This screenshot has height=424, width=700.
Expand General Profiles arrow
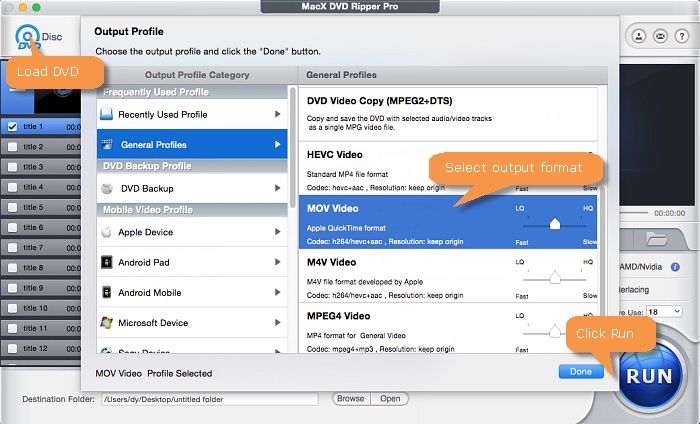(277, 144)
